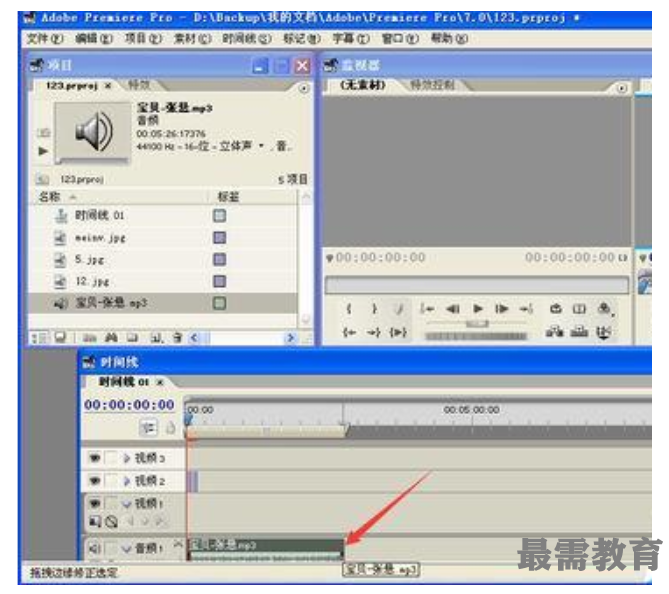669x594 pixels.
Task: Click Set Display Style on 视频1 track
Action: tap(95, 521)
